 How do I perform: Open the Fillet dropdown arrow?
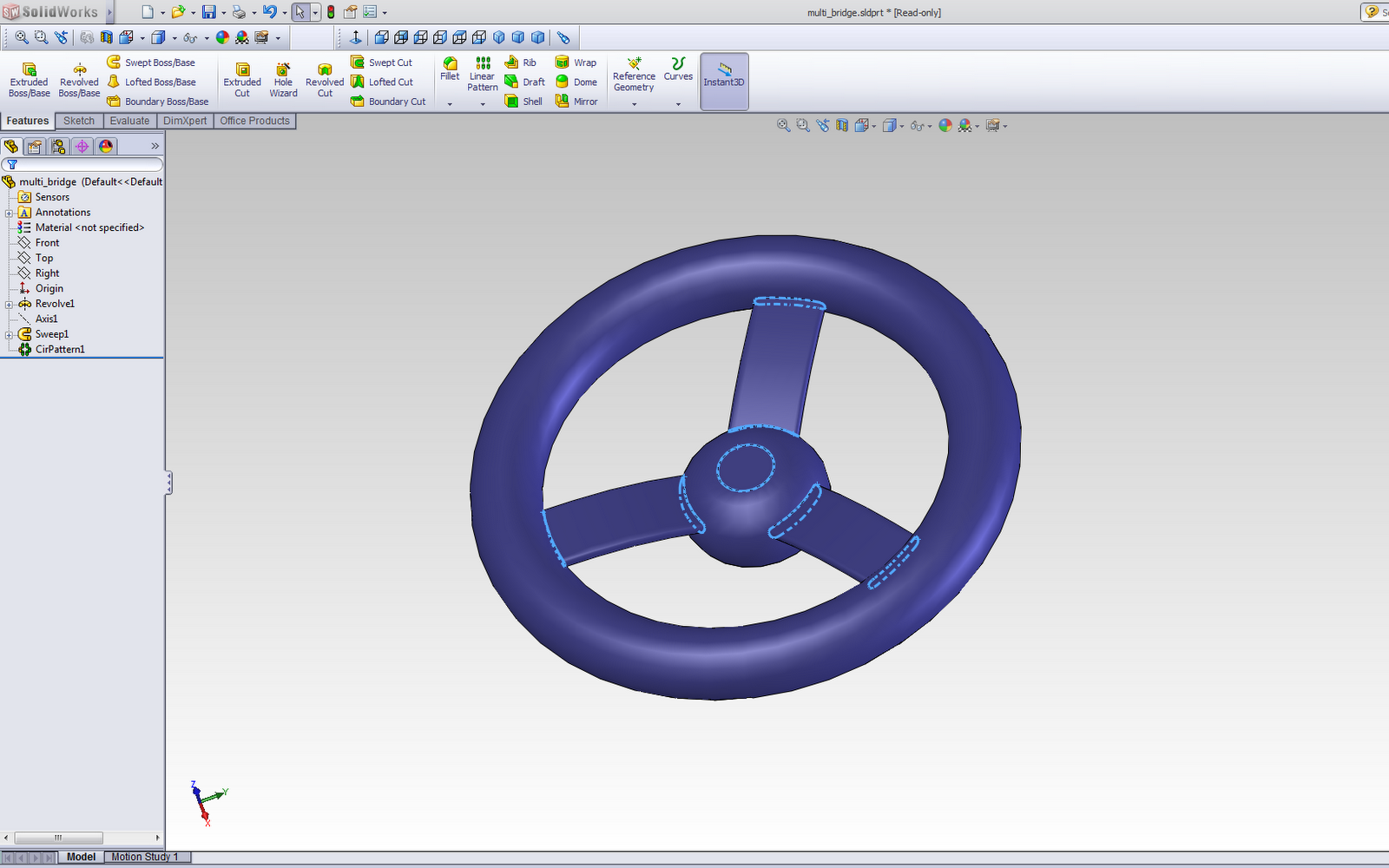coord(450,104)
